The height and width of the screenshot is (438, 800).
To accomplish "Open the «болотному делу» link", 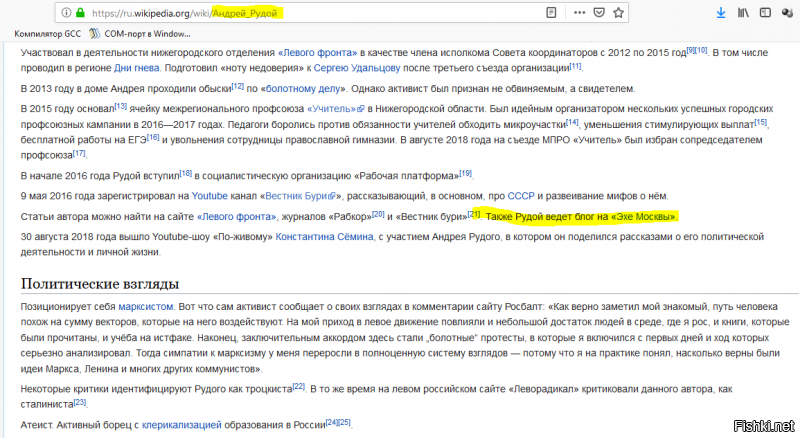I will click(303, 89).
